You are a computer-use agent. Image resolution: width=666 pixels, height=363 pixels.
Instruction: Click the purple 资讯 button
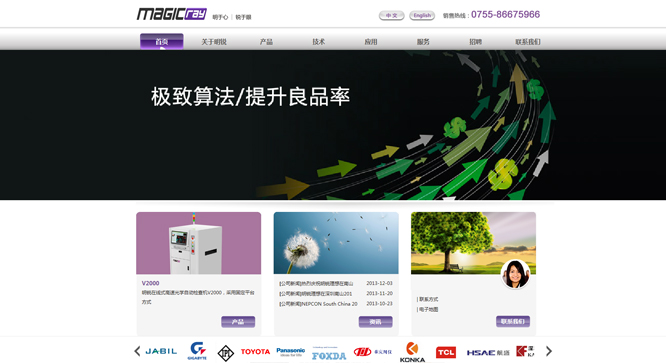(x=375, y=322)
